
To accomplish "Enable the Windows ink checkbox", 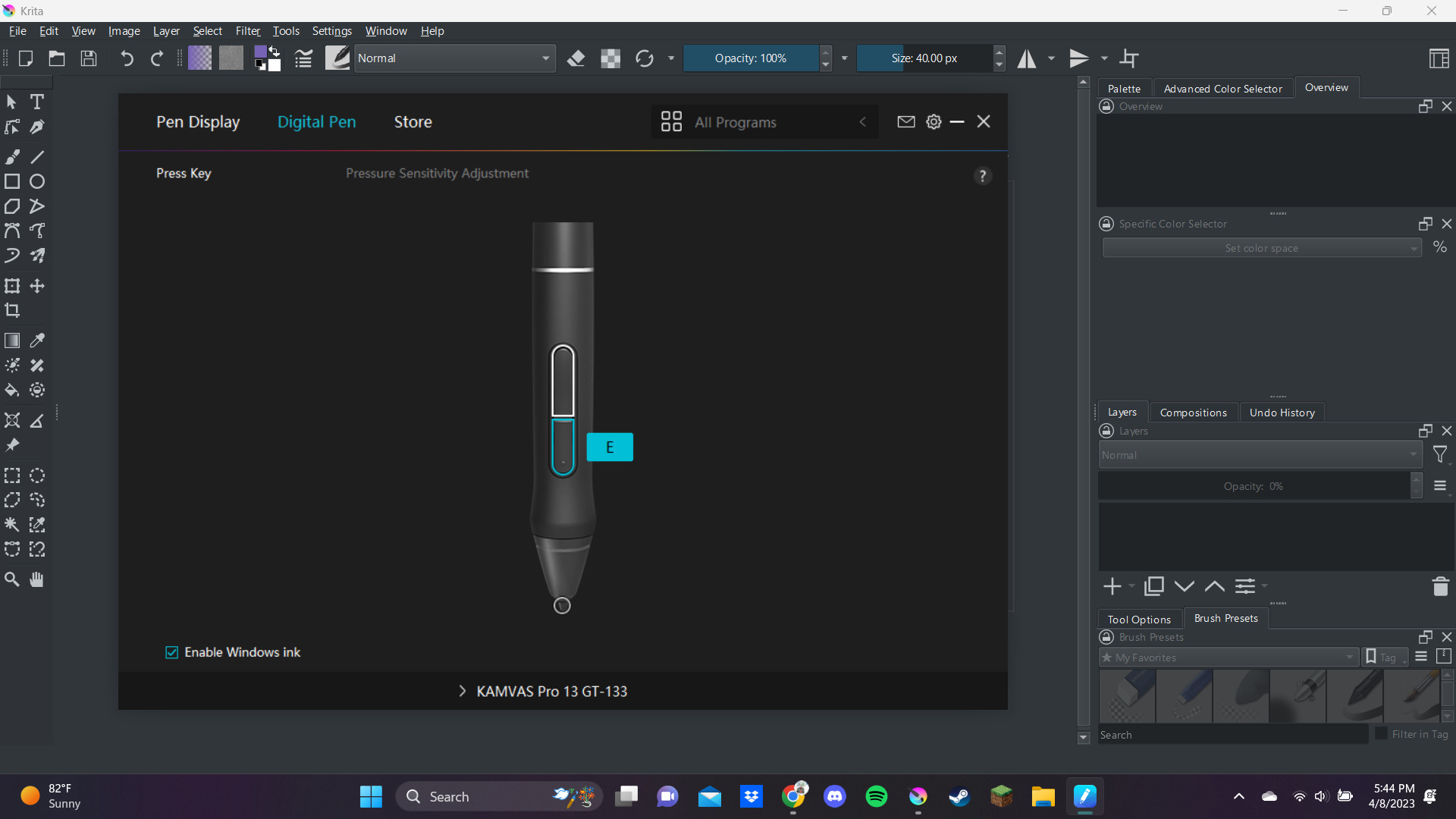I will tap(171, 651).
